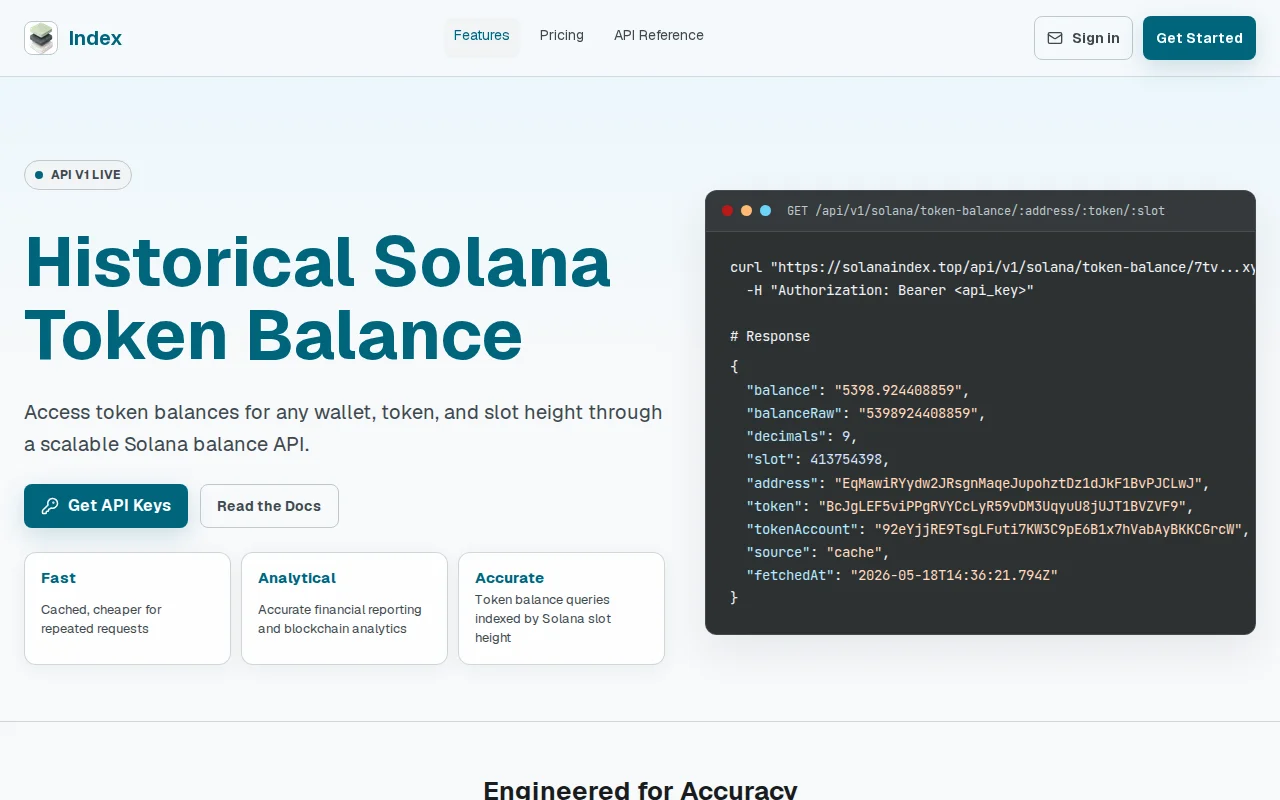
Task: Click the "decimals": 9 line
Action: pos(802,436)
